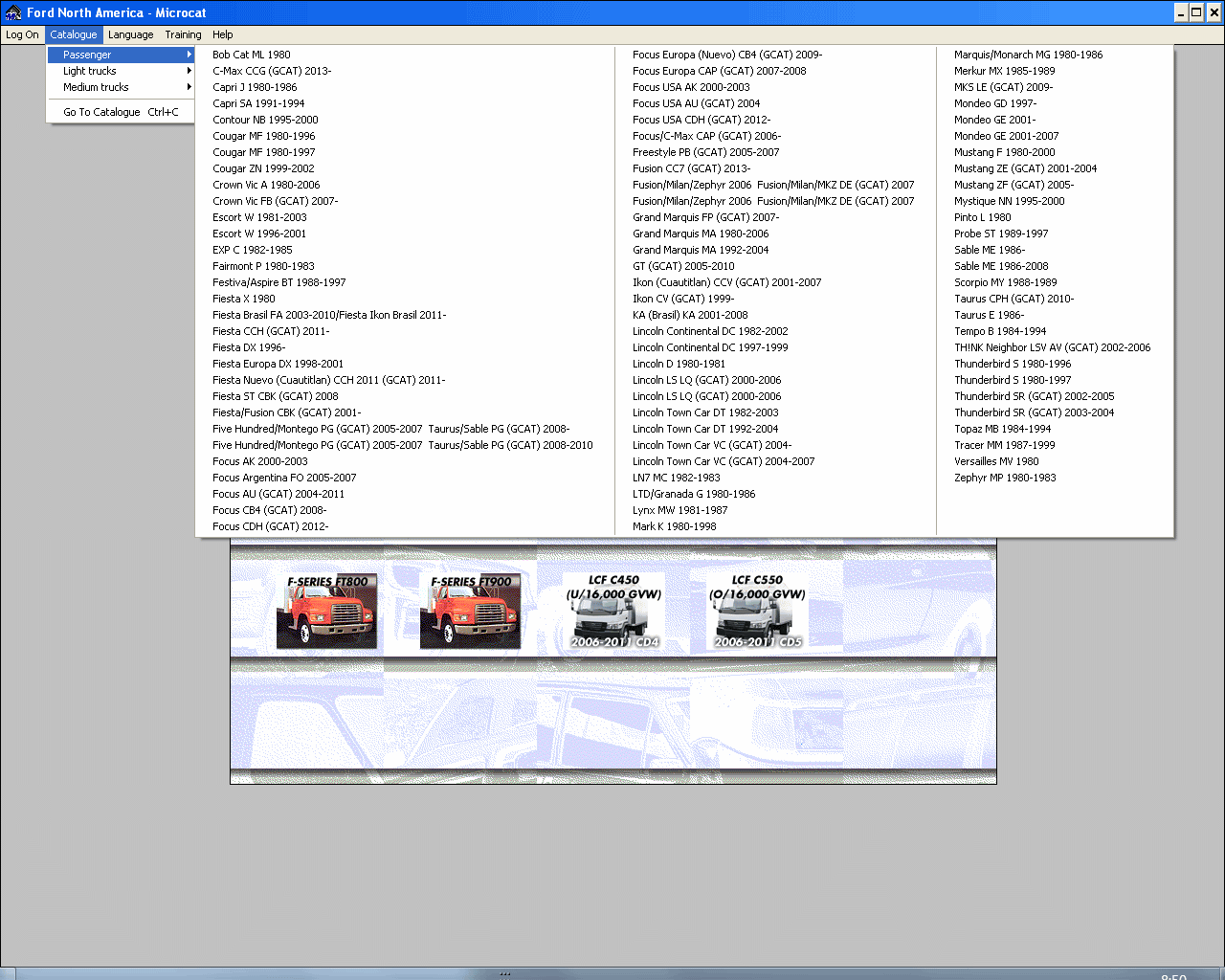Viewport: 1225px width, 980px height.
Task: Select Contour NB 1995-2000
Action: (x=265, y=120)
